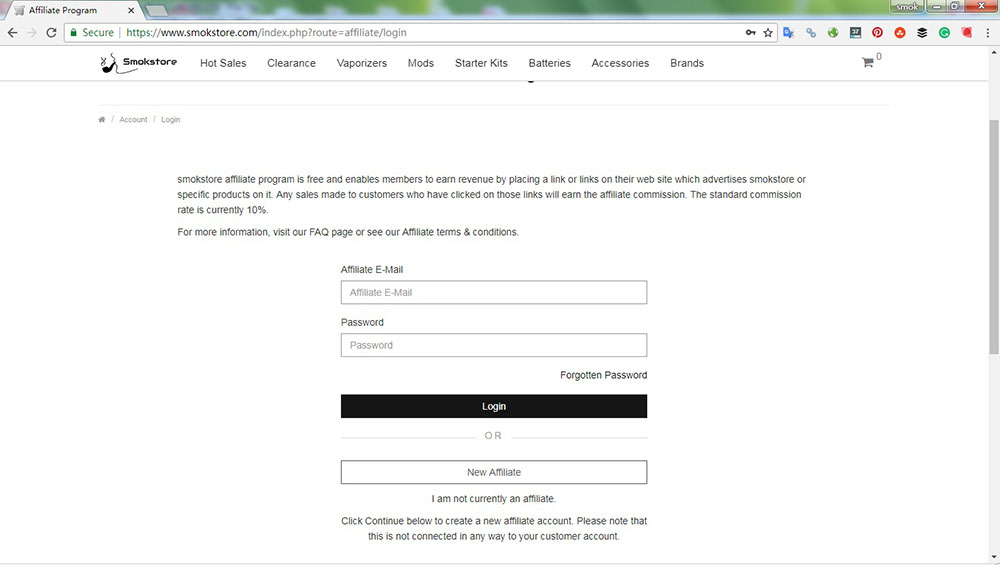Viewport: 1000px width, 565px height.
Task: Click the address bar URL
Action: [x=266, y=33]
